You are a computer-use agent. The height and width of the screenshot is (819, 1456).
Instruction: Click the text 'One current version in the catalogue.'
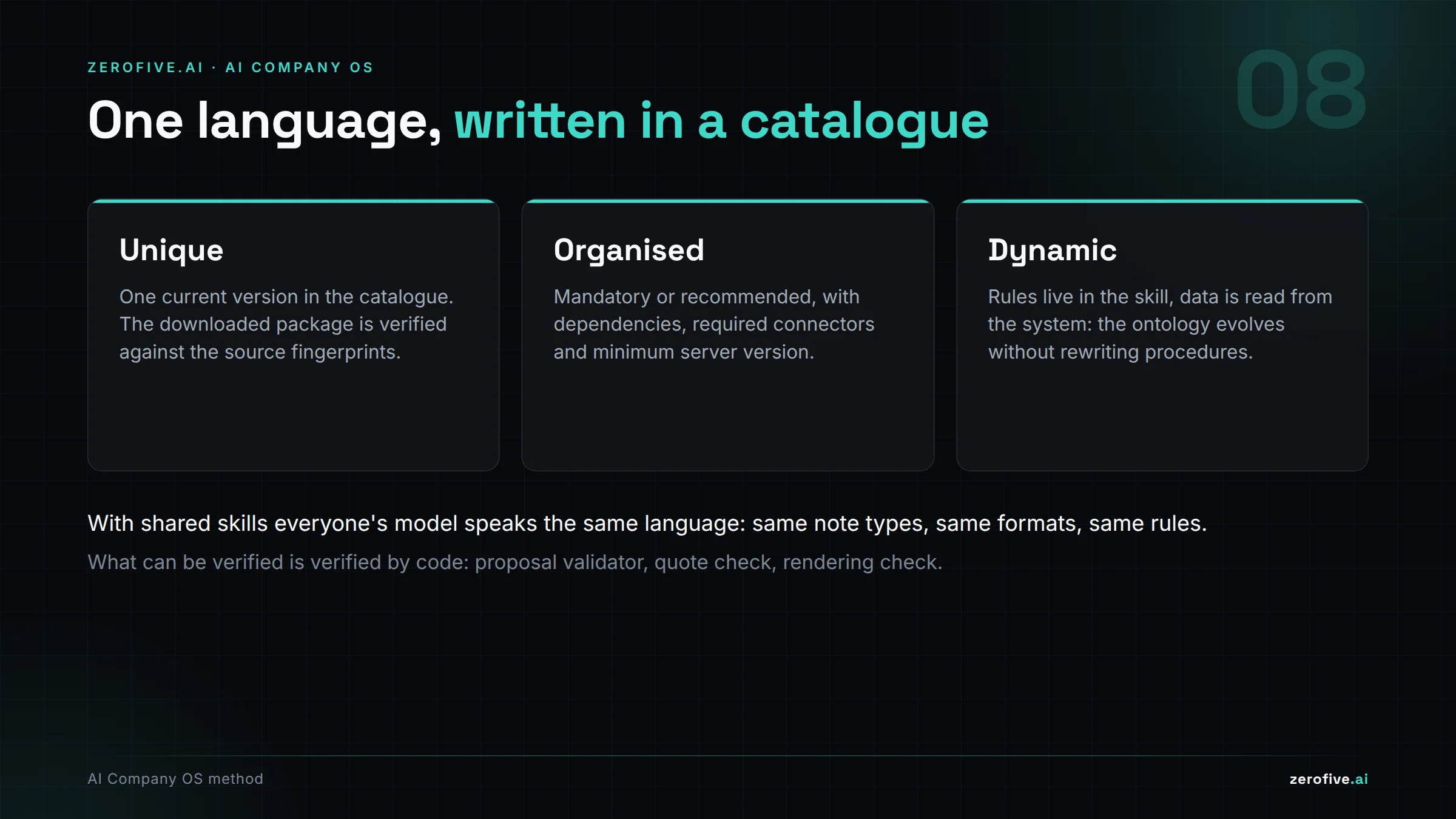pyautogui.click(x=286, y=297)
